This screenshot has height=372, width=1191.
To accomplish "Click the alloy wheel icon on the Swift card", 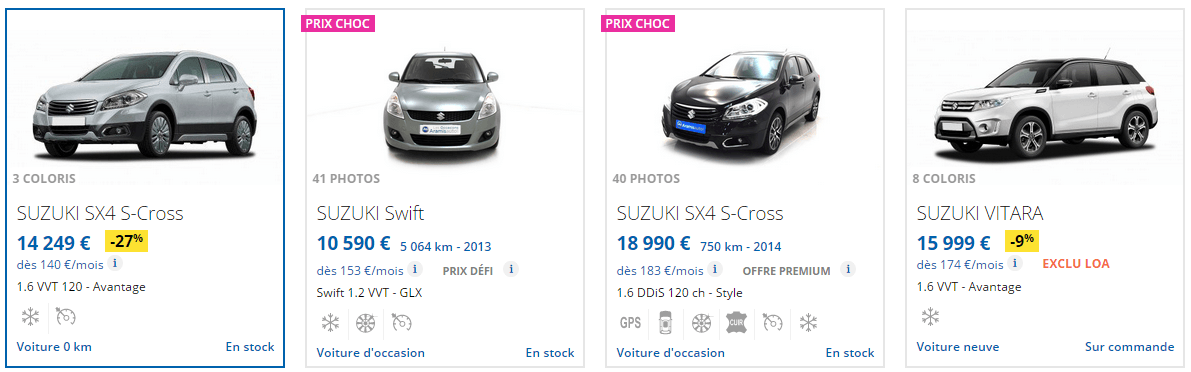I will (366, 323).
